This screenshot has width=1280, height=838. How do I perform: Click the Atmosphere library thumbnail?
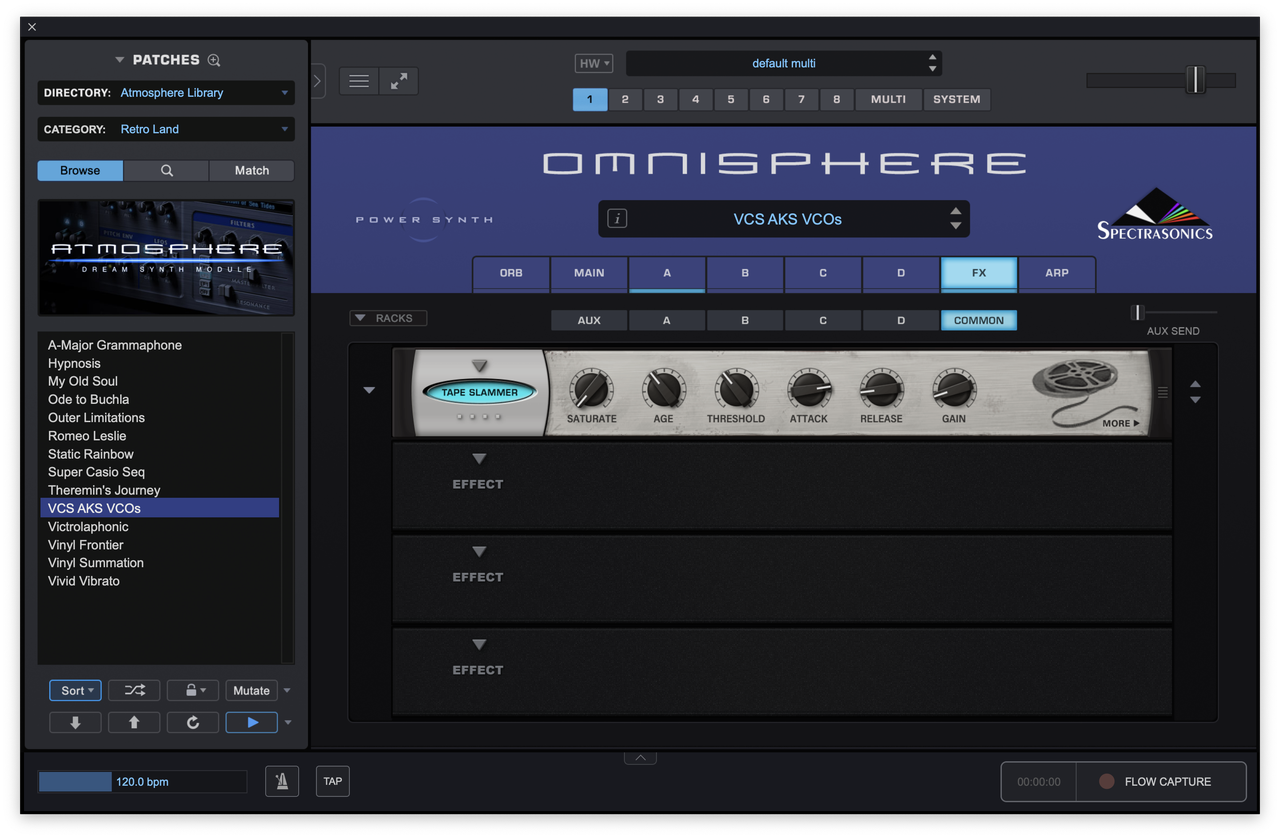click(166, 258)
